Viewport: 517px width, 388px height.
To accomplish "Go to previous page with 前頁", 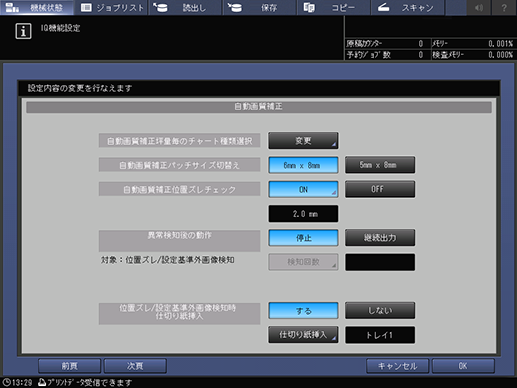I will pos(69,366).
